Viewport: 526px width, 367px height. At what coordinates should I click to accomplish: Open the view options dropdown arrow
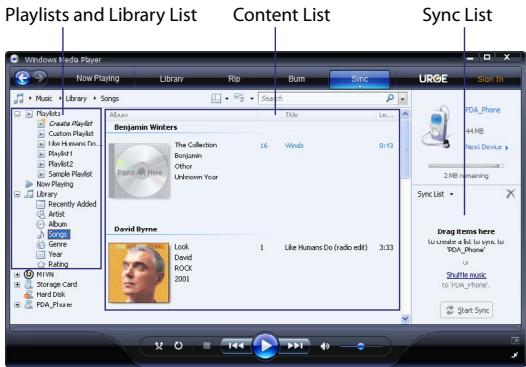point(252,99)
